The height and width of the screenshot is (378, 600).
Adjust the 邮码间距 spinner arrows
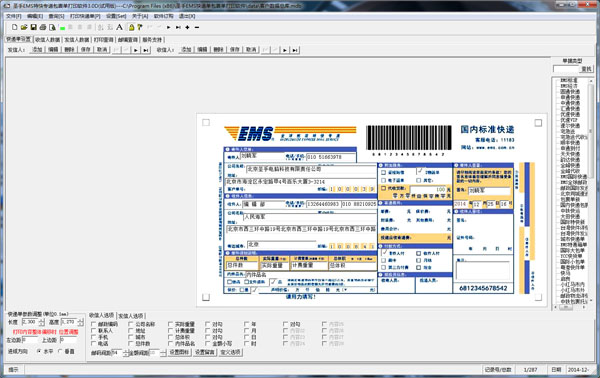point(126,353)
